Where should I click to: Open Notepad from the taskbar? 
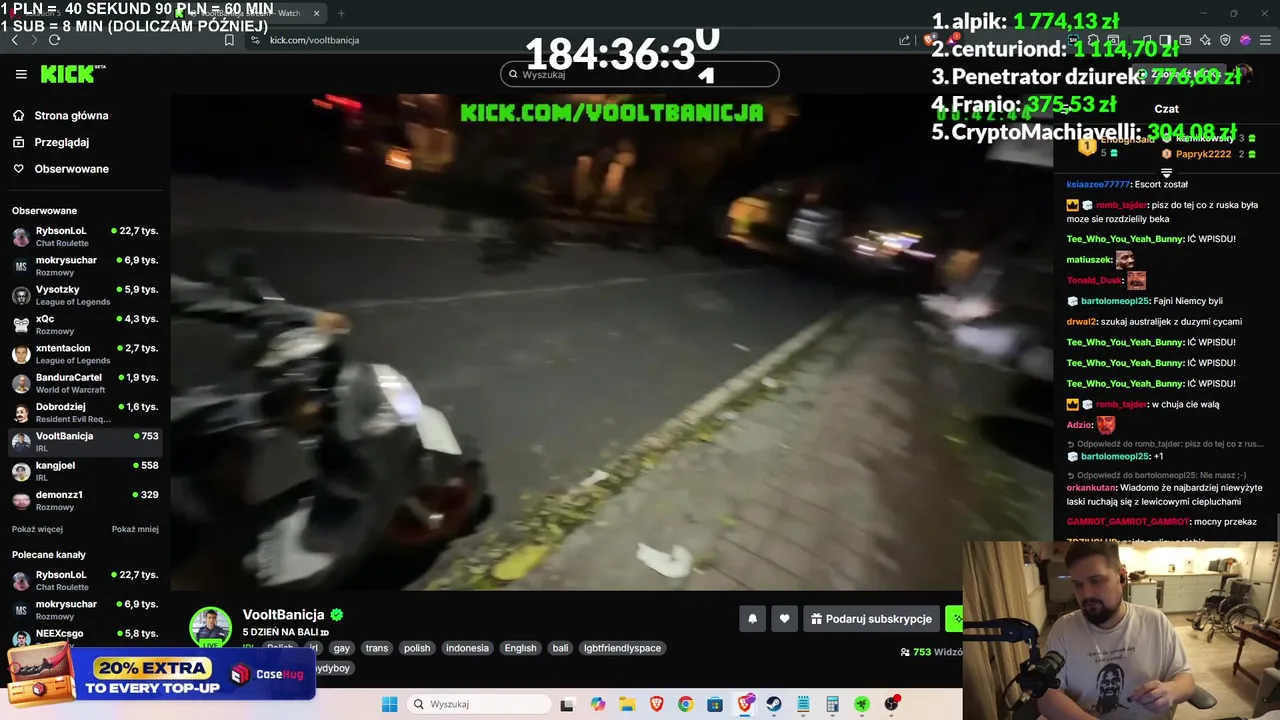pos(803,704)
